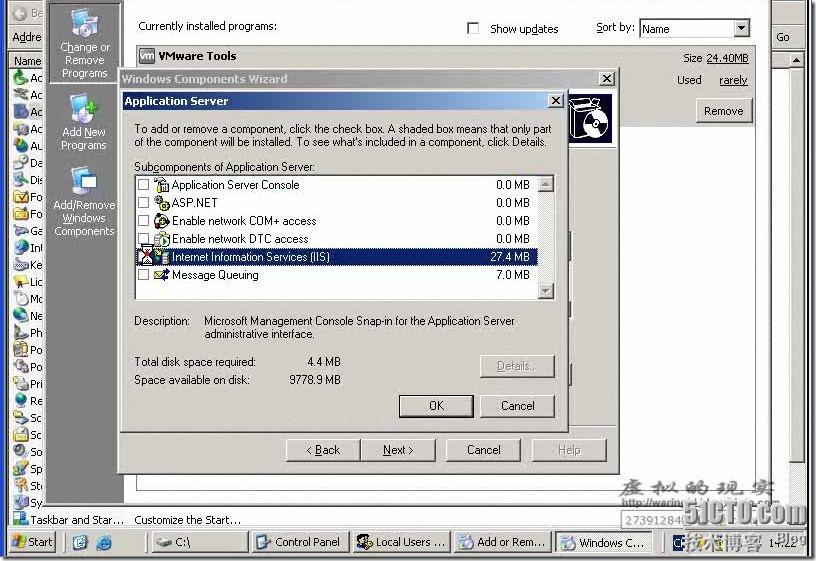This screenshot has height=561, width=816.
Task: Click the IIS component icon
Action: pyautogui.click(x=162, y=257)
